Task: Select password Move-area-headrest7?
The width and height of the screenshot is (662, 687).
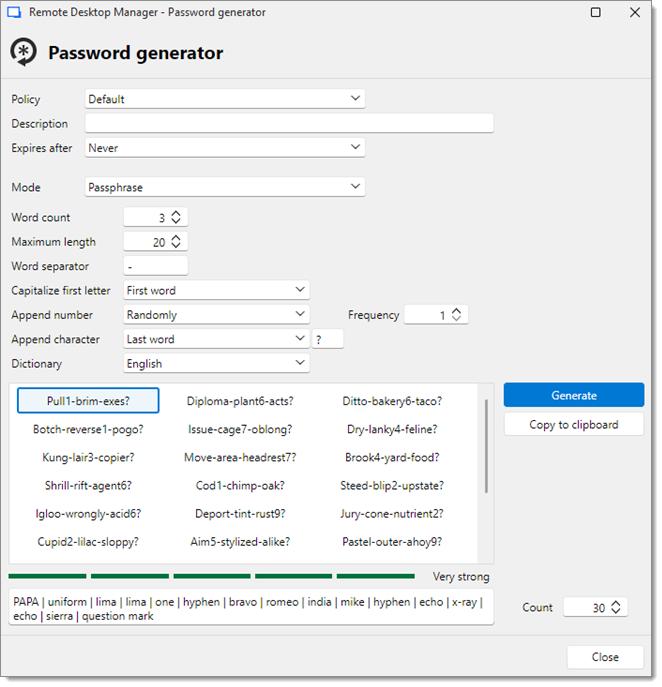Action: click(x=240, y=457)
